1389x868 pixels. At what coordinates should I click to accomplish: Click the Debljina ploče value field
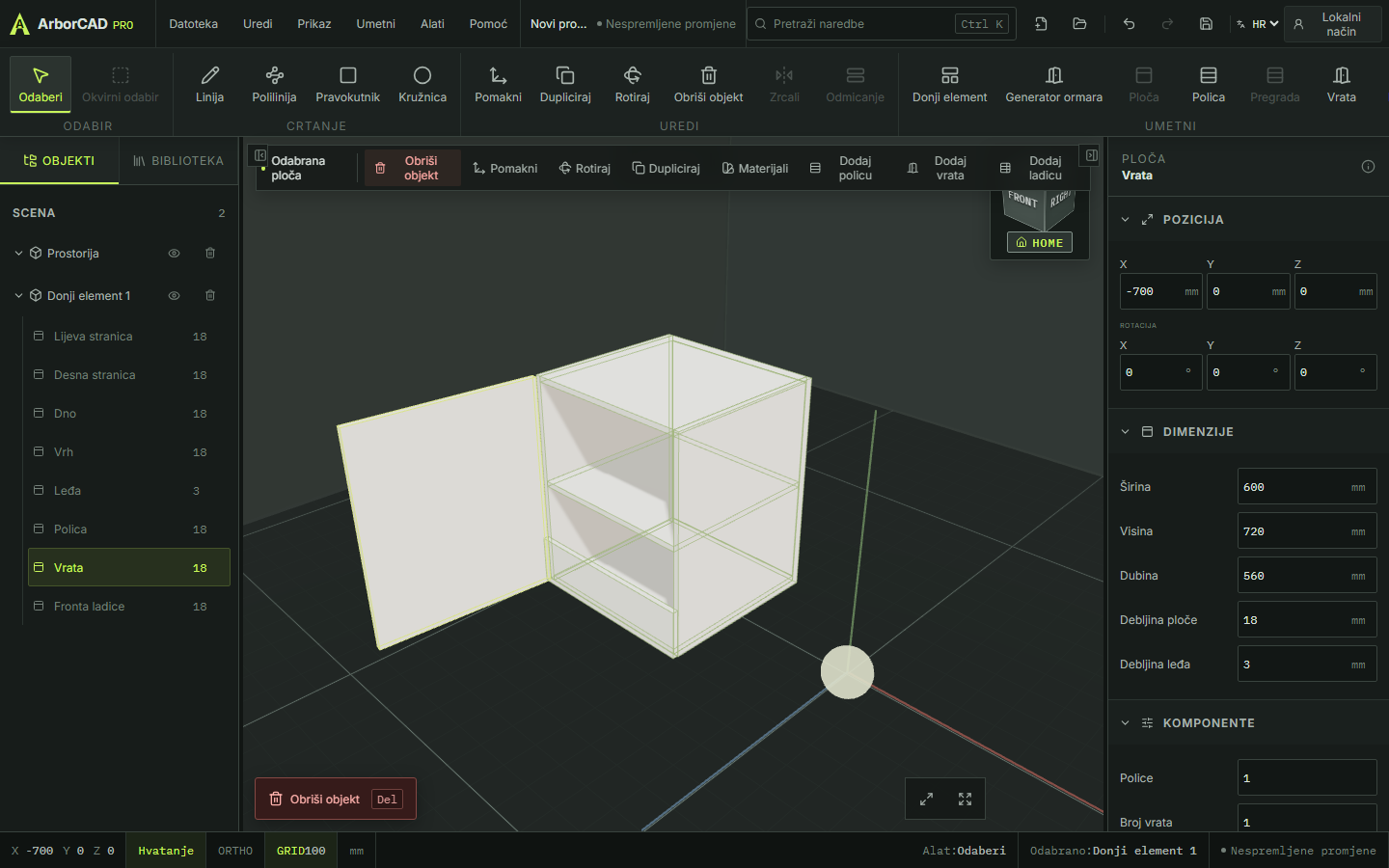(1307, 620)
